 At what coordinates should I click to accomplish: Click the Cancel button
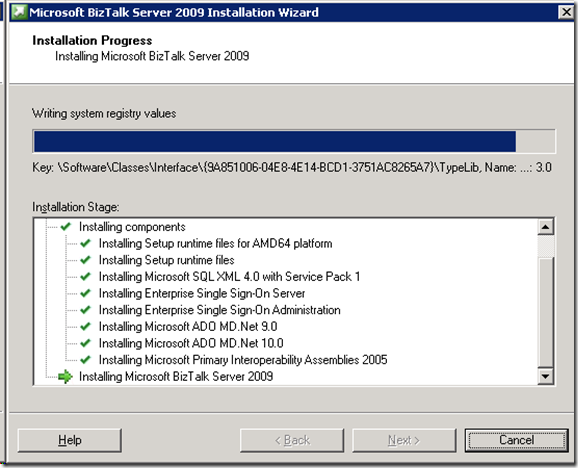516,440
